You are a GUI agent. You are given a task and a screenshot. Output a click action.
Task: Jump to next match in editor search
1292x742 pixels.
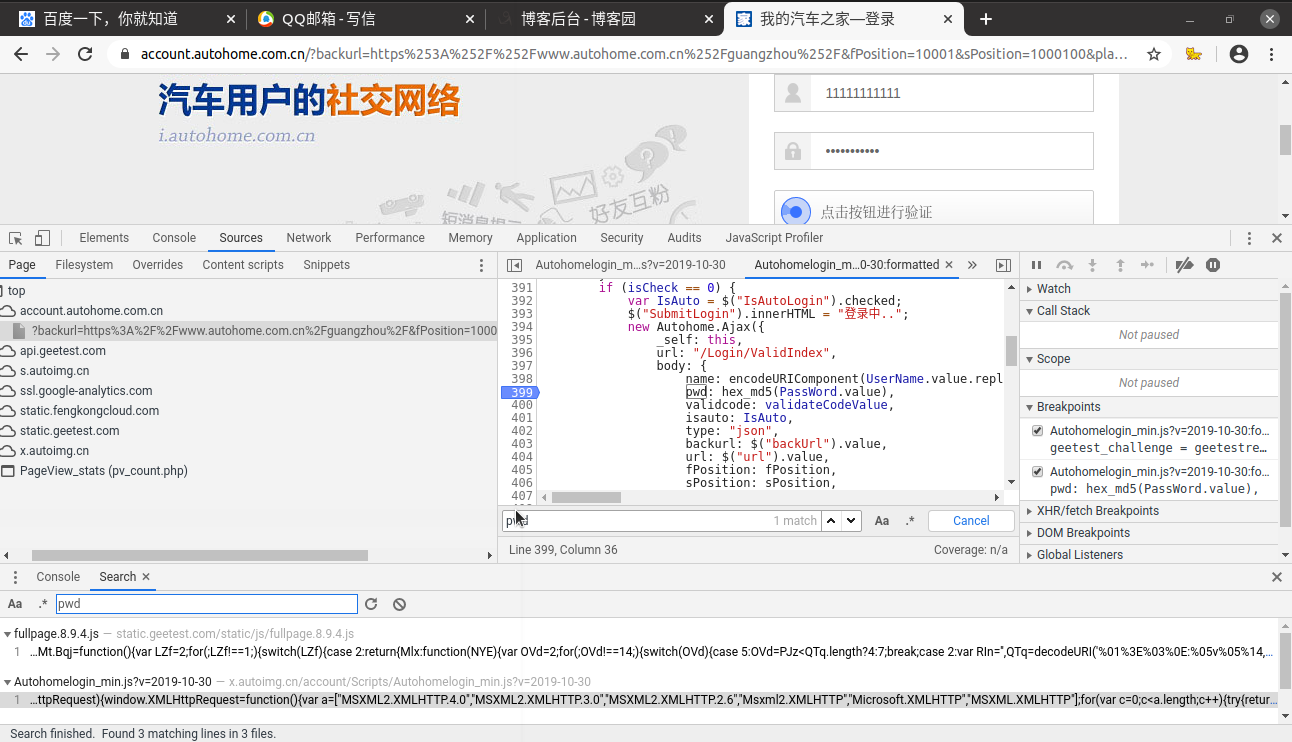(851, 521)
